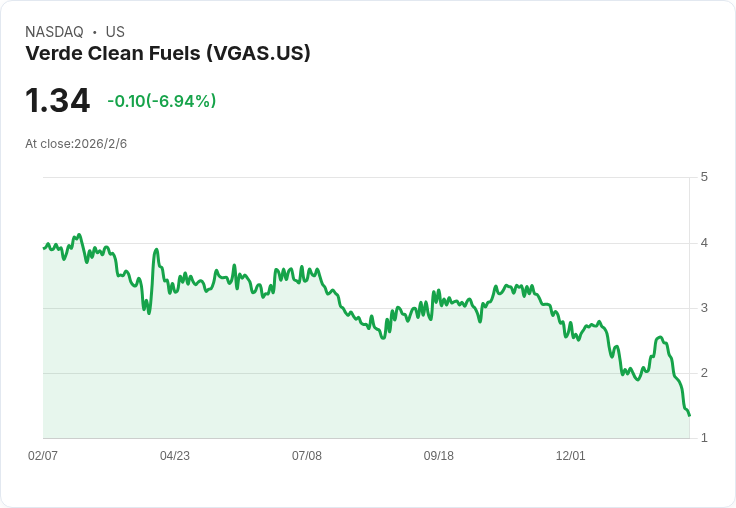Click the -0.10(-6.94%) price change
Screen dimensions: 736x508
coord(161,101)
